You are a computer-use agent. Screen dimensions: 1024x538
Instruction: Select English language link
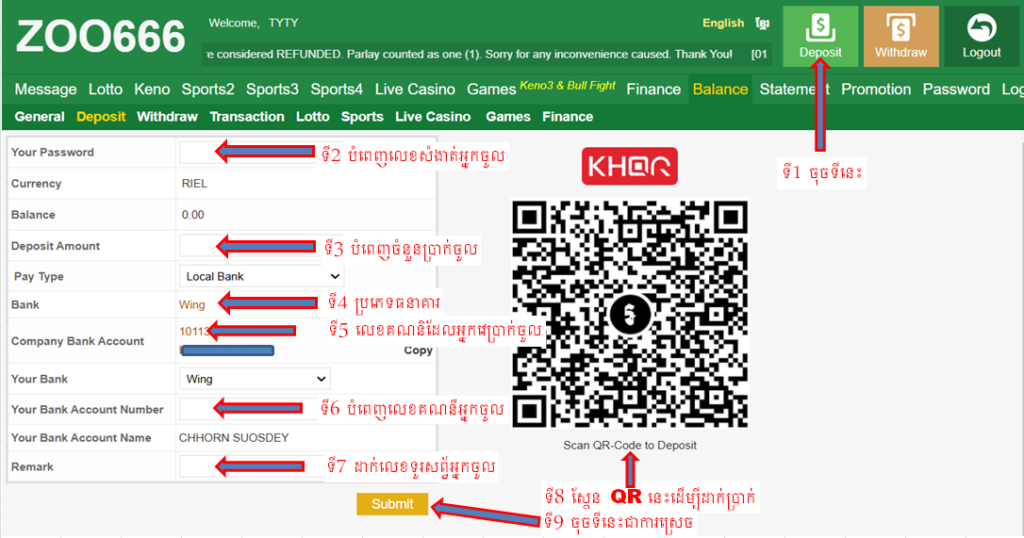723,23
